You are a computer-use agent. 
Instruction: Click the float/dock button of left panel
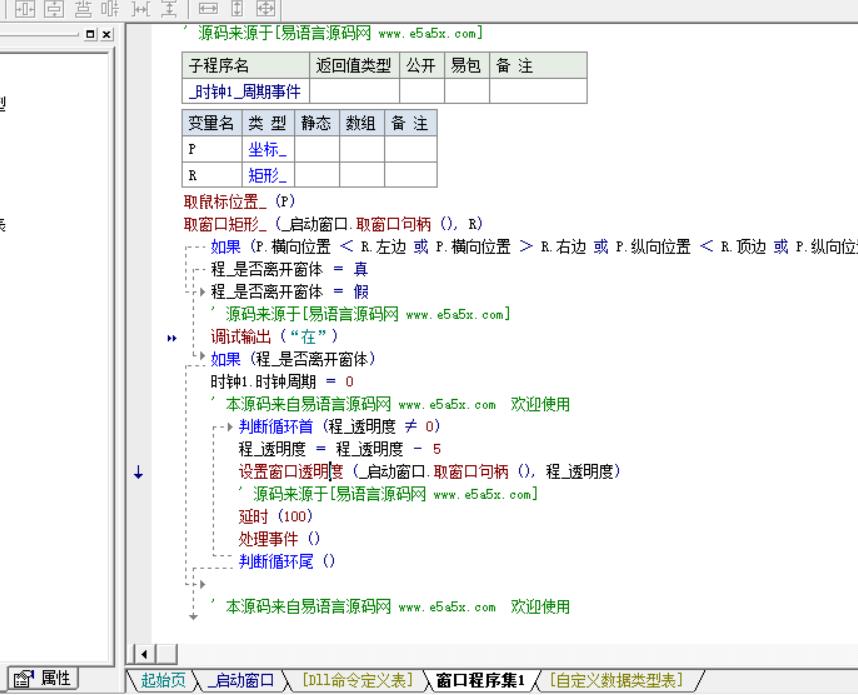[x=91, y=34]
